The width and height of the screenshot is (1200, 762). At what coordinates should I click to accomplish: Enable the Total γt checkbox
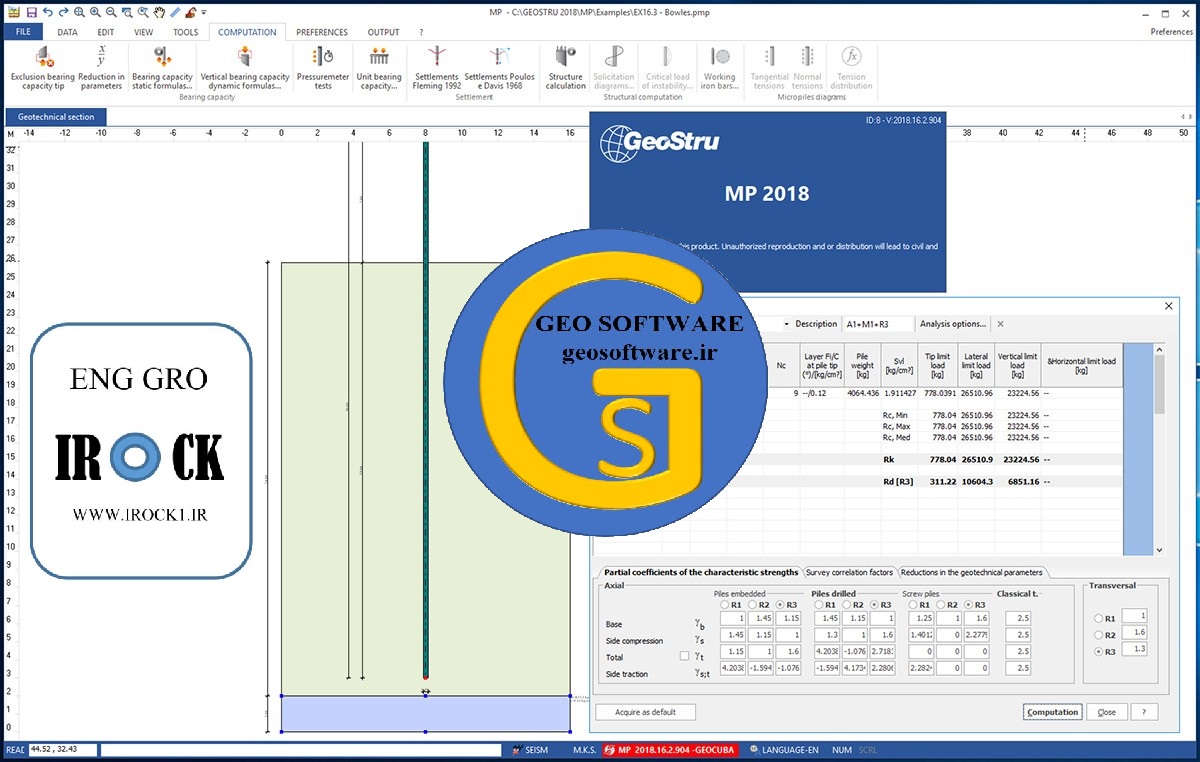[684, 656]
